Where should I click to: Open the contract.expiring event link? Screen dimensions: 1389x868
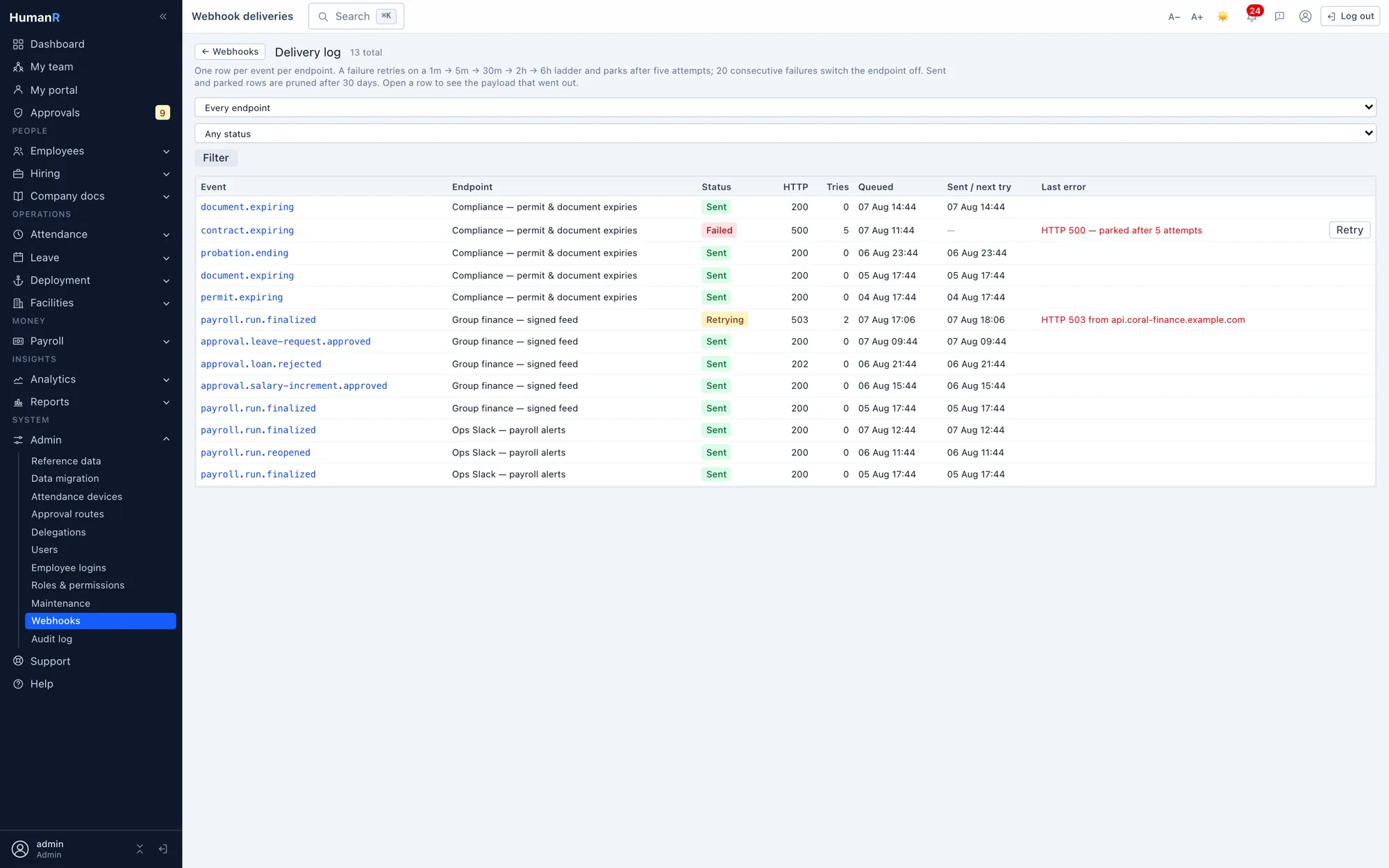click(x=247, y=231)
